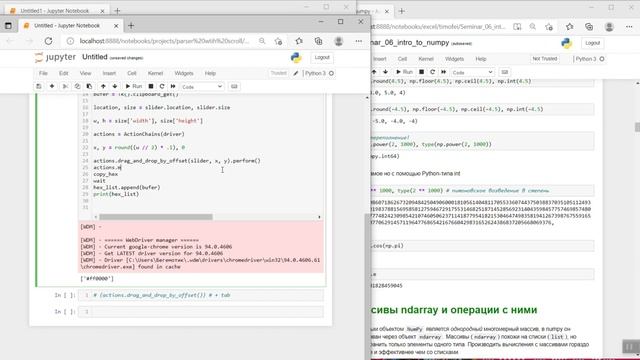Rename notebook via the Untitled title
Image resolution: width=640 pixels, height=360 pixels.
[x=95, y=57]
